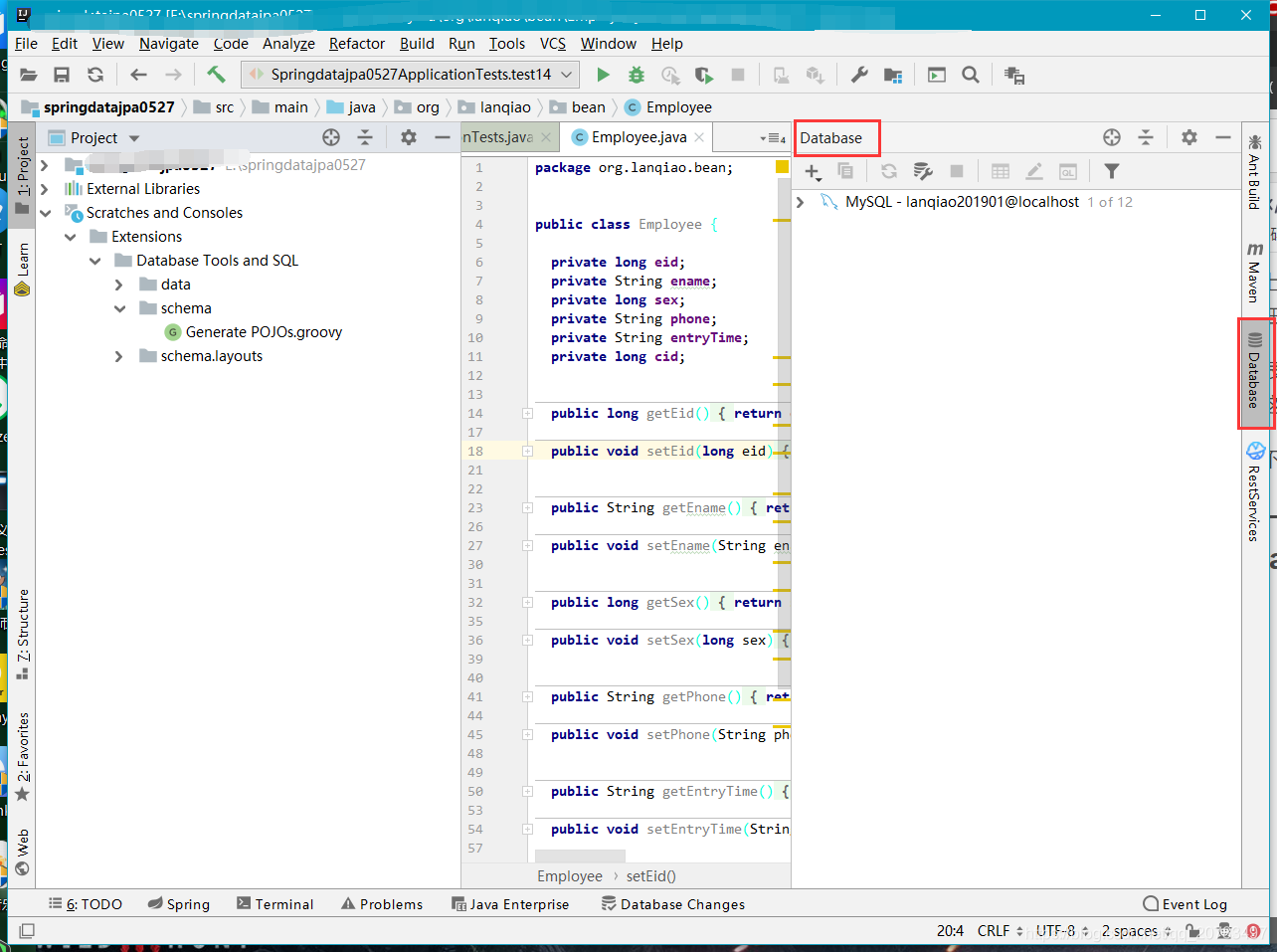The width and height of the screenshot is (1277, 952).
Task: Search everywhere with the magnifier icon
Action: pyautogui.click(x=971, y=75)
